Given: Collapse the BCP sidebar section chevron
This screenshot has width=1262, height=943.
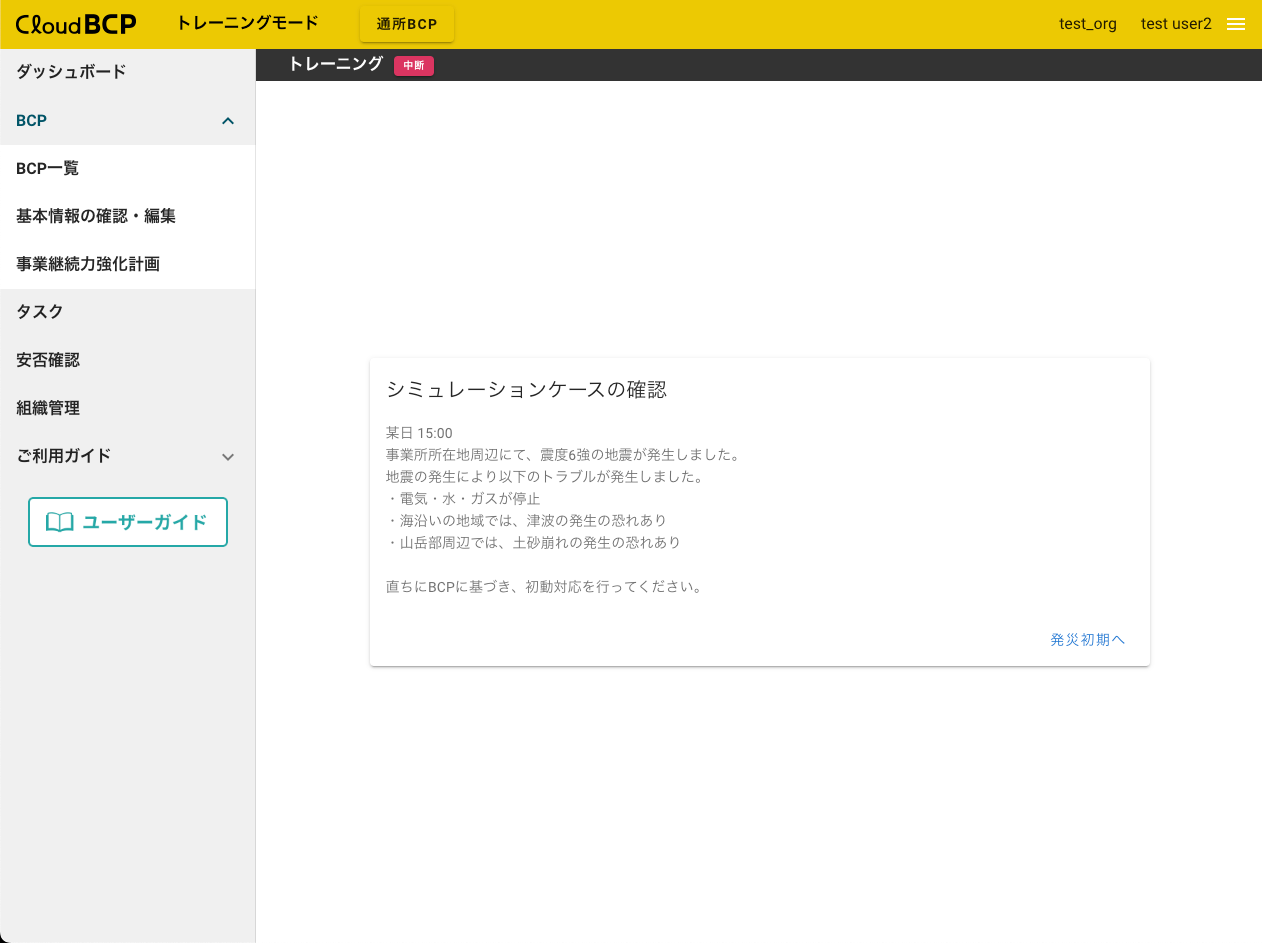Looking at the screenshot, I should pos(228,121).
